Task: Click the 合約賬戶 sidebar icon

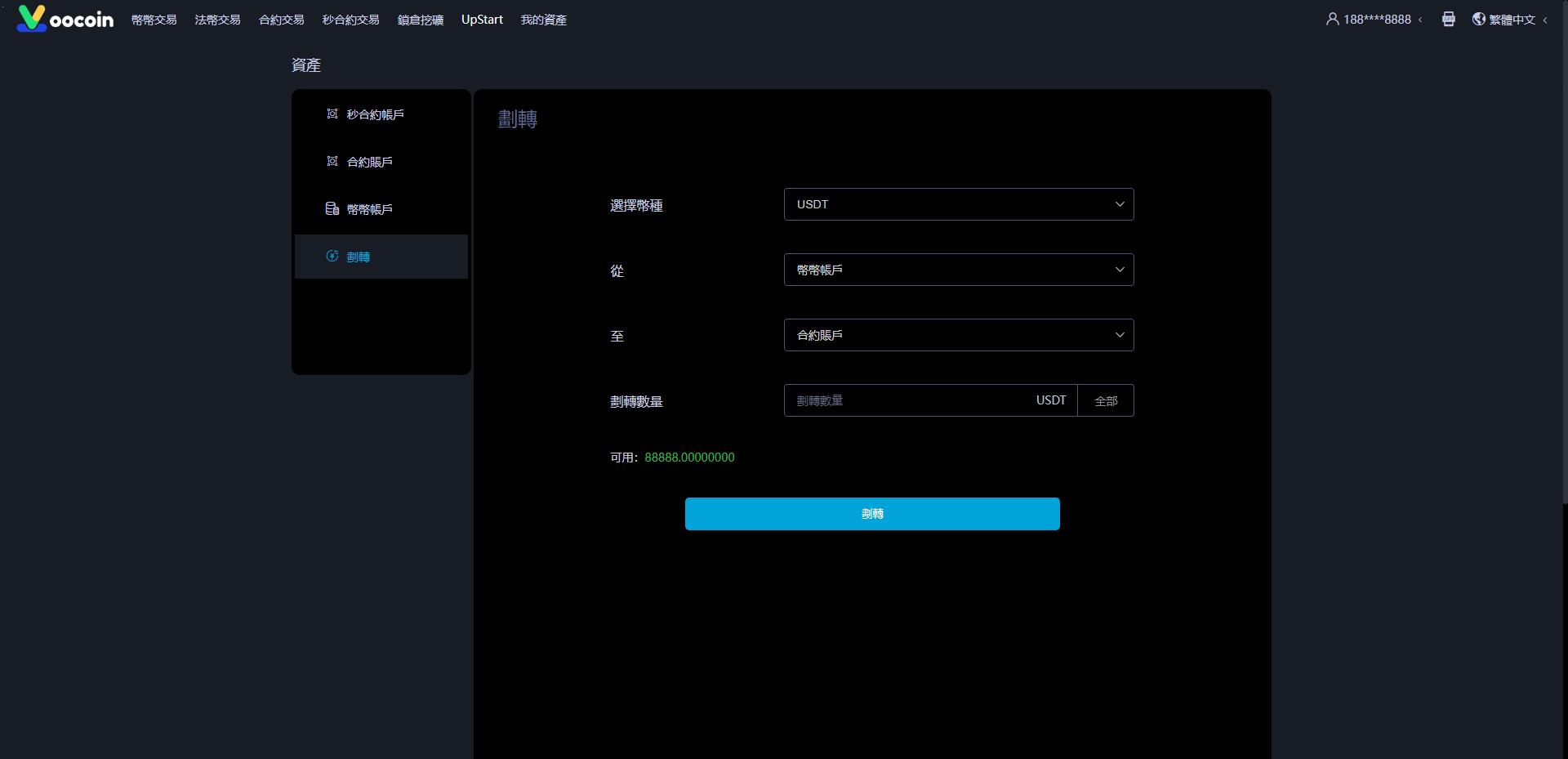Action: (x=332, y=162)
